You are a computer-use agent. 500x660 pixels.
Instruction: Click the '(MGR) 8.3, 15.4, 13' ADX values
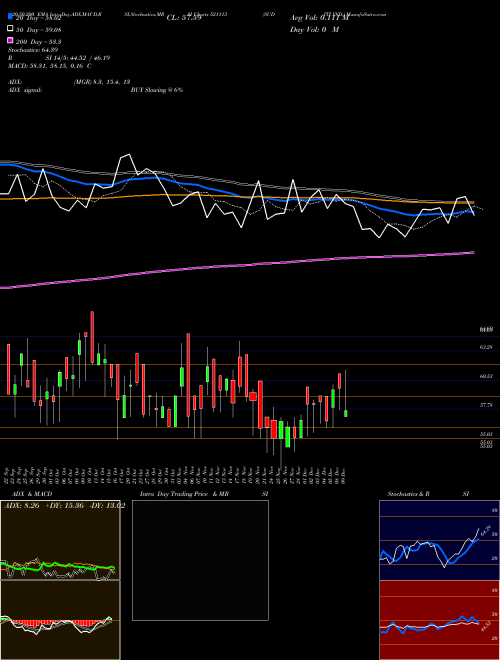[x=102, y=82]
